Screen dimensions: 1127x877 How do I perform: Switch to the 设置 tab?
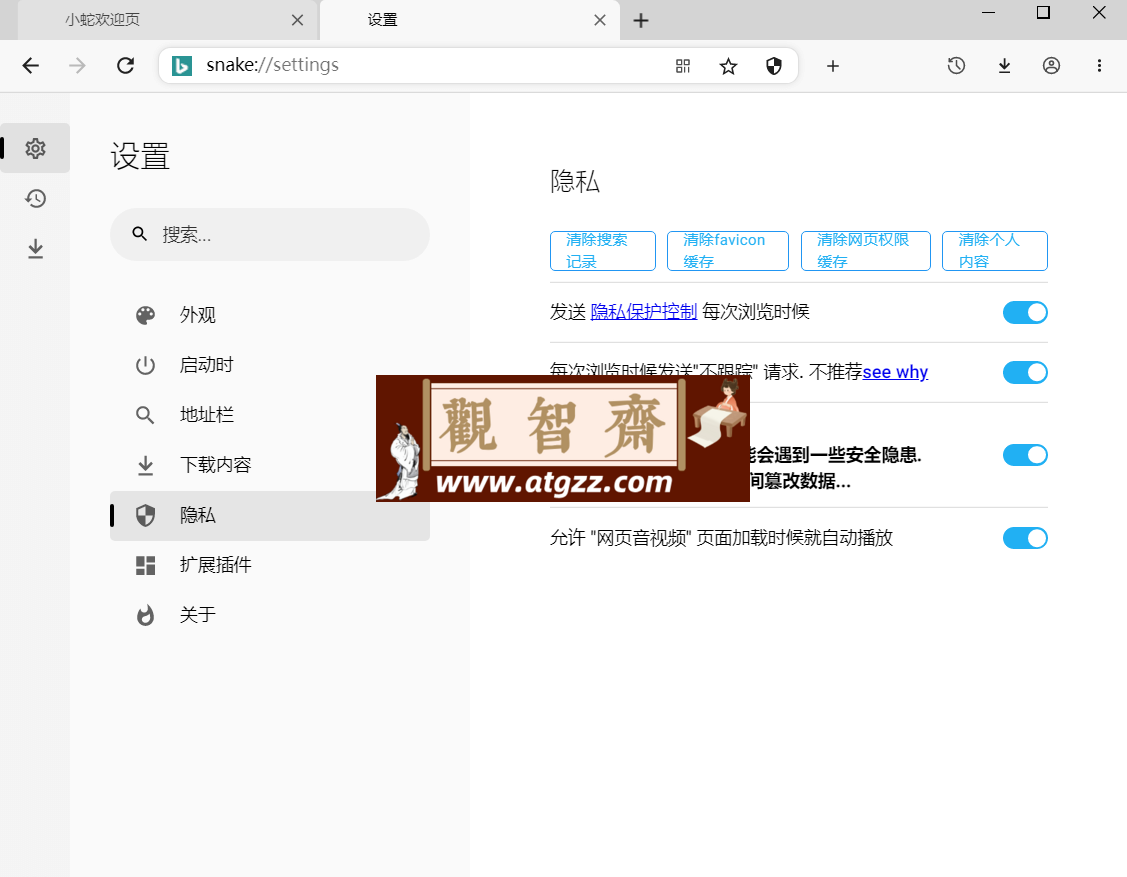pos(471,20)
